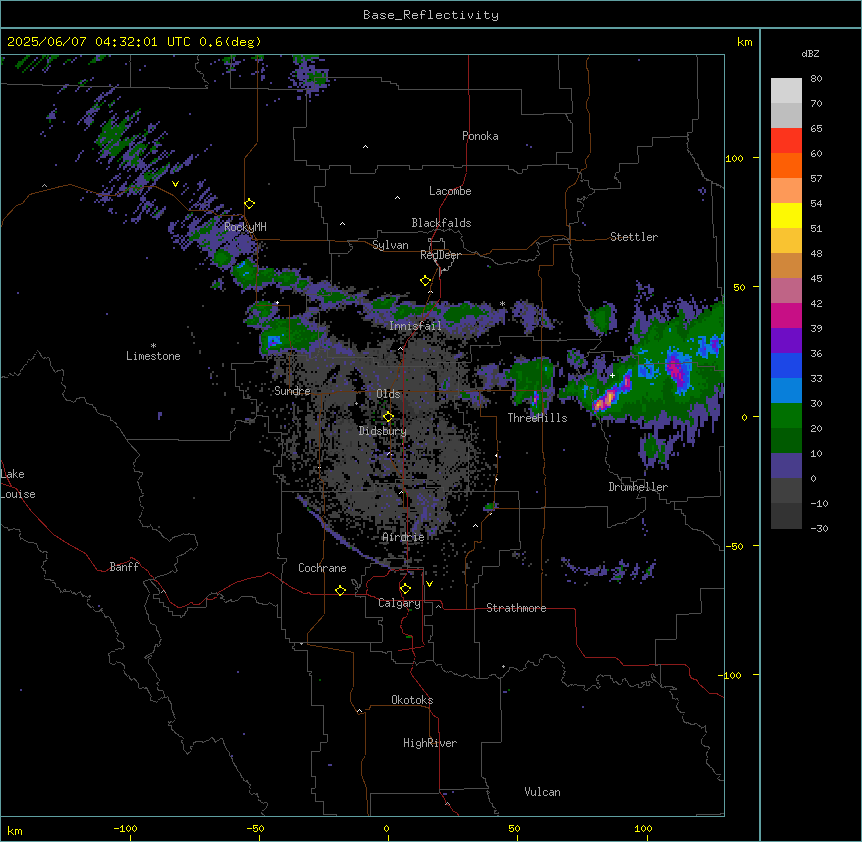Click the Okotoks map label
862x842 pixels.
point(412,700)
